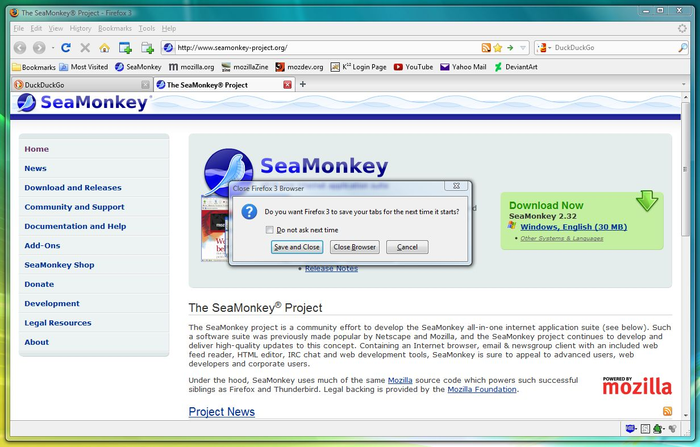The image size is (700, 447).
Task: Open the mozillaZine bookmark
Action: click(245, 67)
